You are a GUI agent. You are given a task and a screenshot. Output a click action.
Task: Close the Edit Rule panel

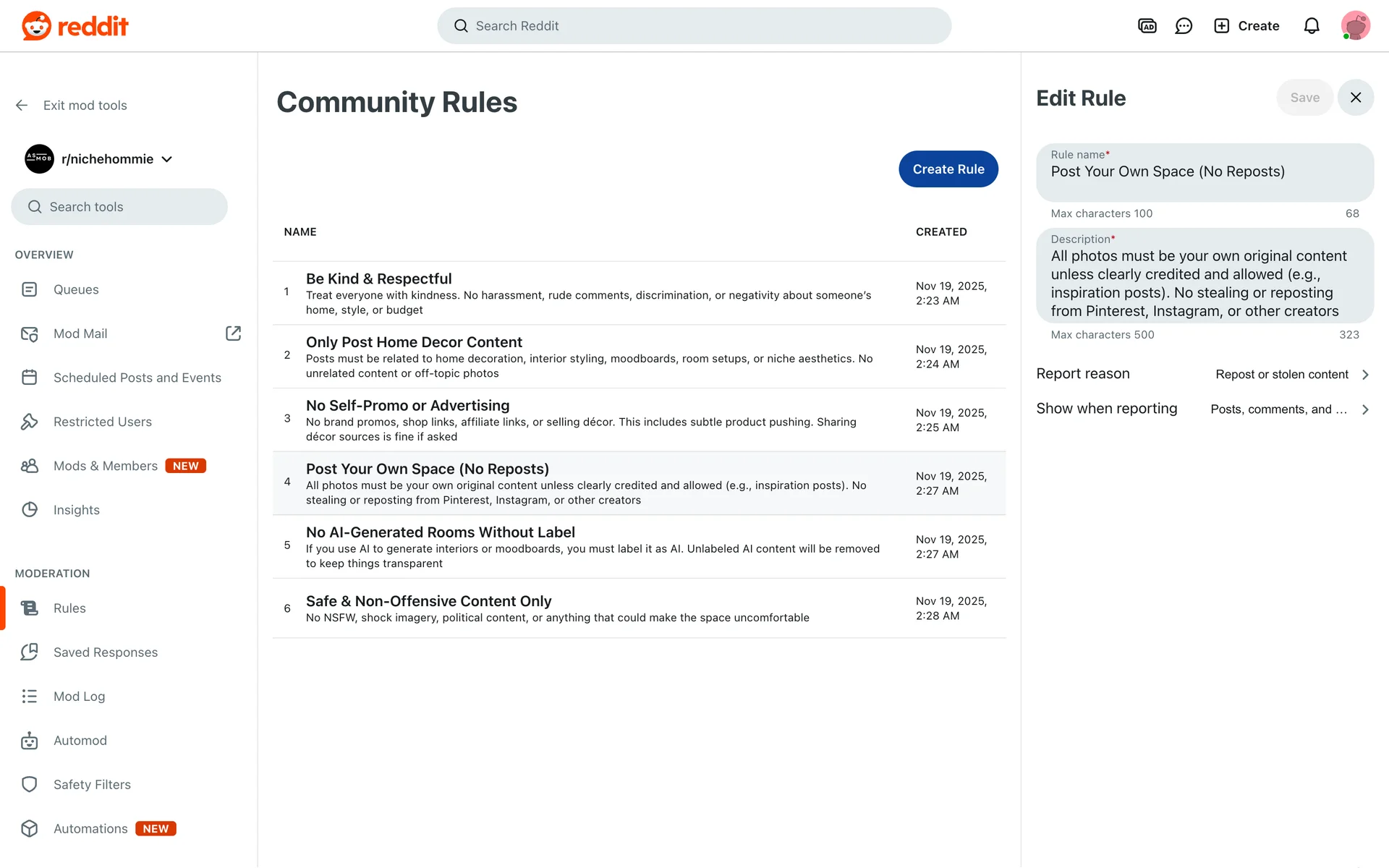tap(1355, 98)
